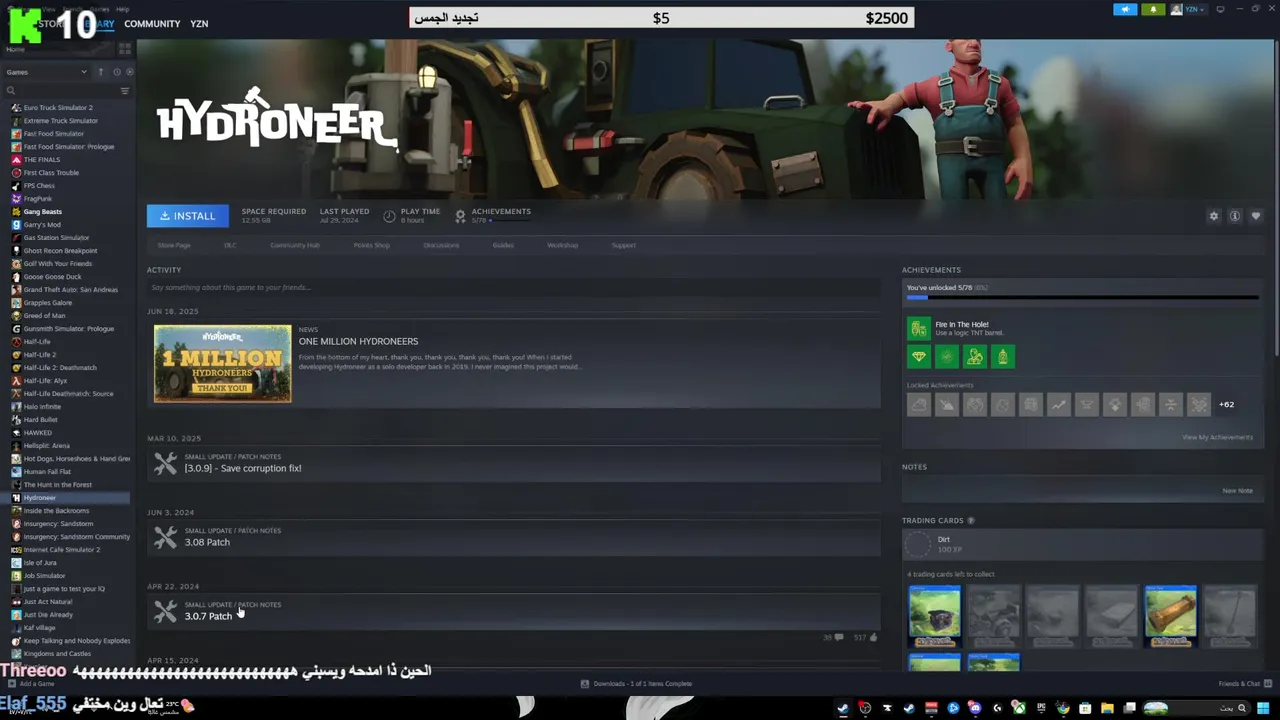Click the activity status input field
This screenshot has height=720, width=1280.
[x=513, y=288]
